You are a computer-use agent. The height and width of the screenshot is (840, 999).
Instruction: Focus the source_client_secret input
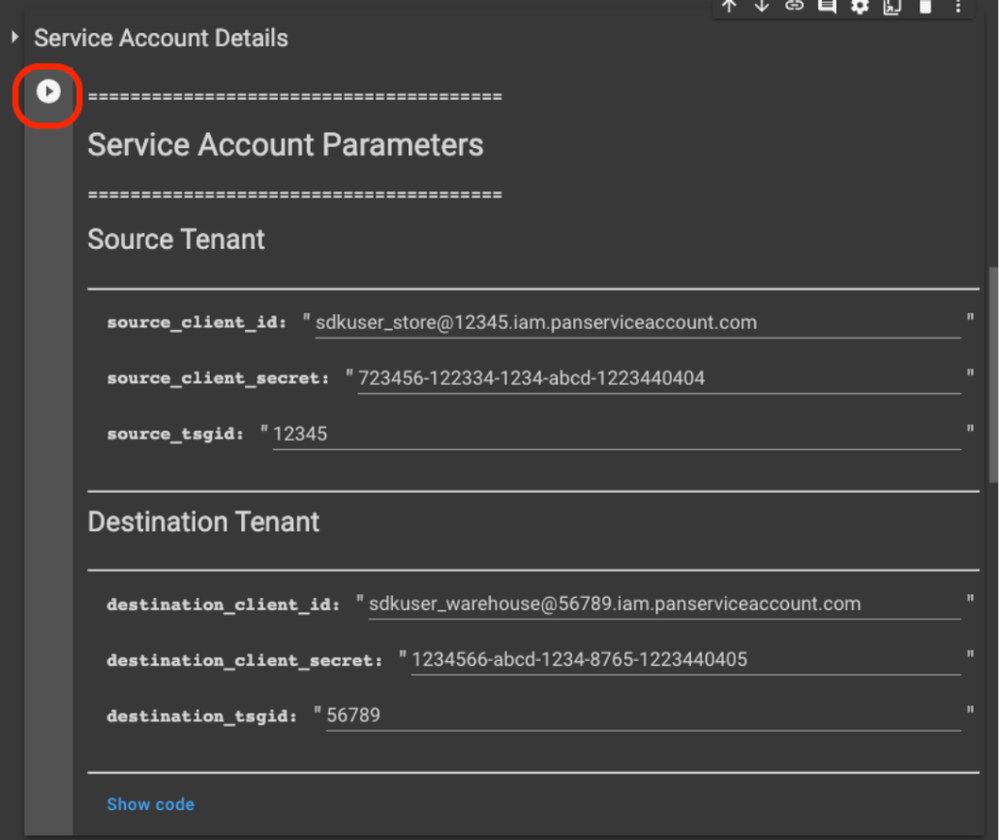(x=658, y=379)
